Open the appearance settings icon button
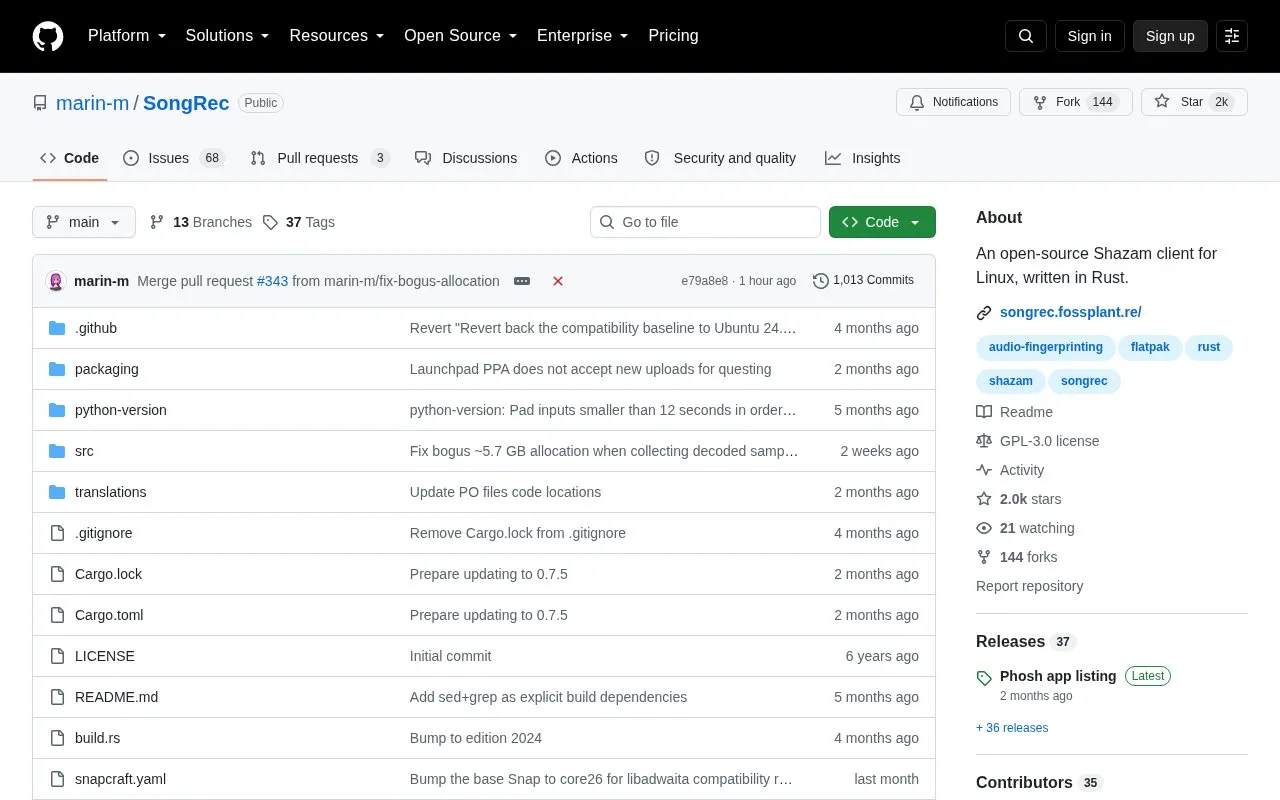Viewport: 1280px width, 800px height. [1232, 36]
